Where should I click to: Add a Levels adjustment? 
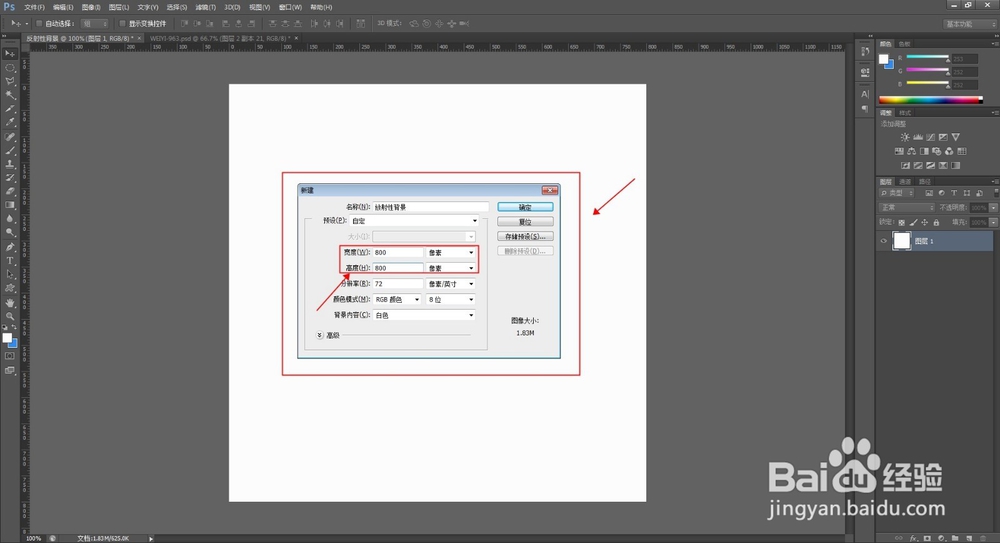click(x=918, y=137)
